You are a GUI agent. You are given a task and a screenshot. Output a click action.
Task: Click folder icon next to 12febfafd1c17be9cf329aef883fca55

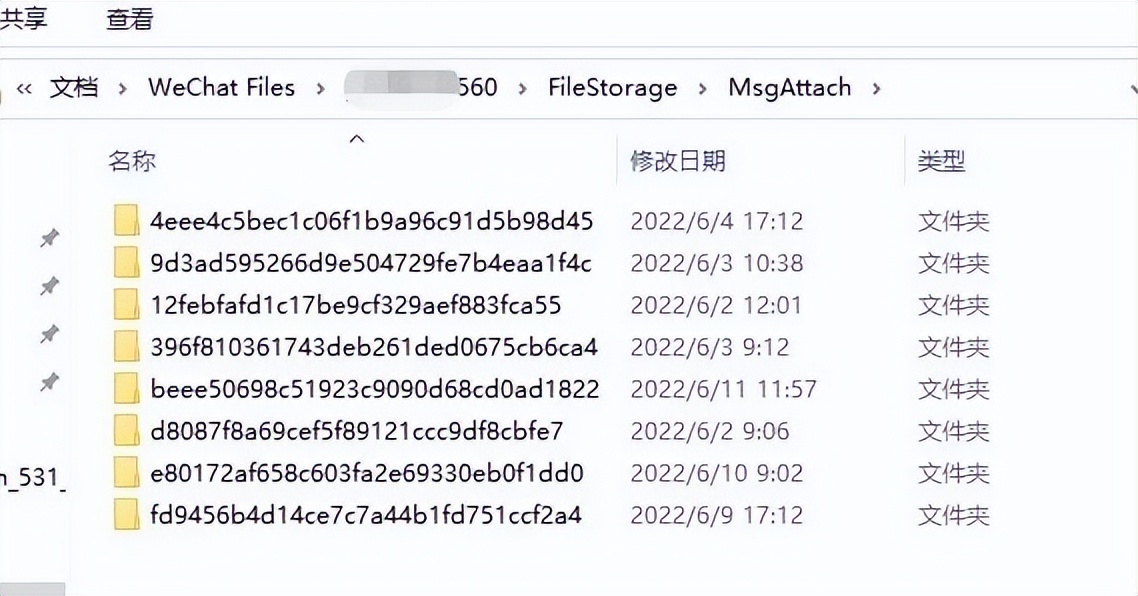tap(126, 305)
